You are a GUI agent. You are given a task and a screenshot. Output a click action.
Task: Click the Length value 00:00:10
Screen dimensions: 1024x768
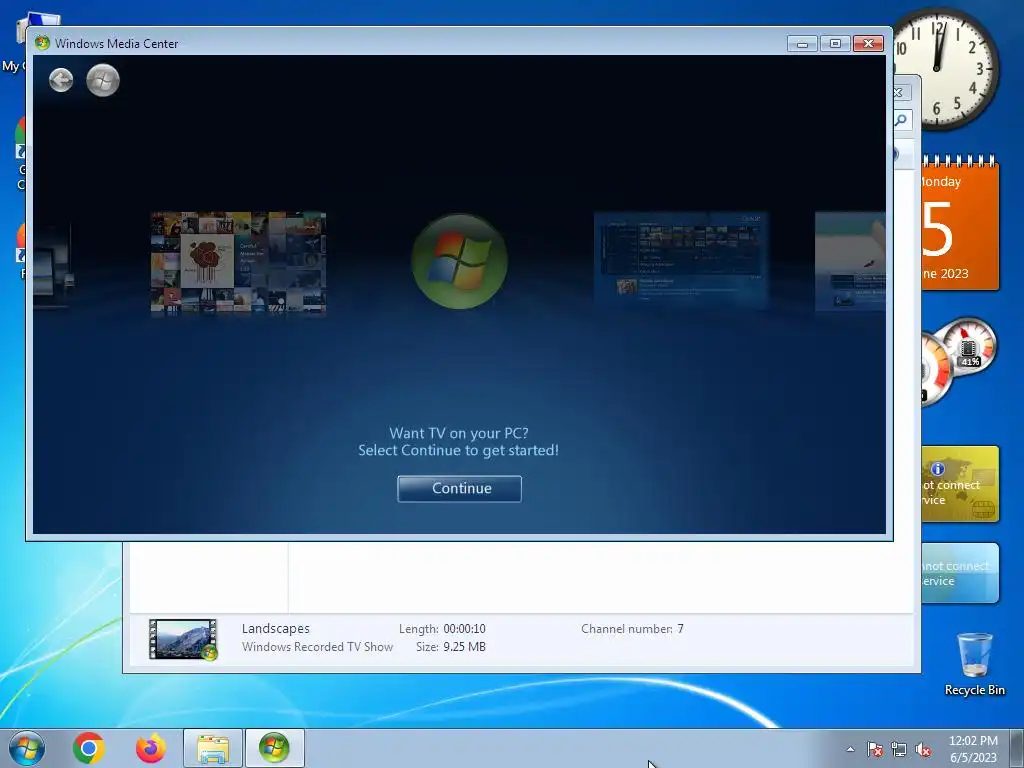point(464,629)
